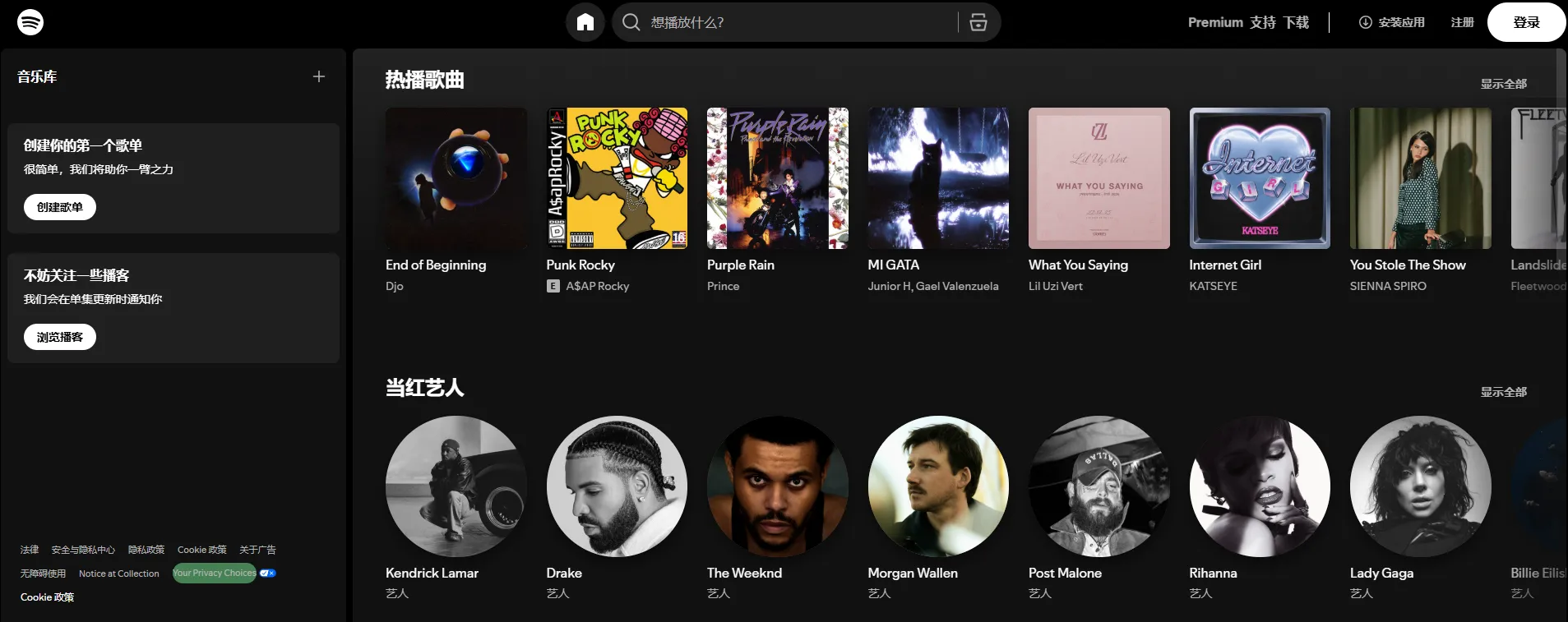Click the privacy choices toggle icon

pos(268,574)
